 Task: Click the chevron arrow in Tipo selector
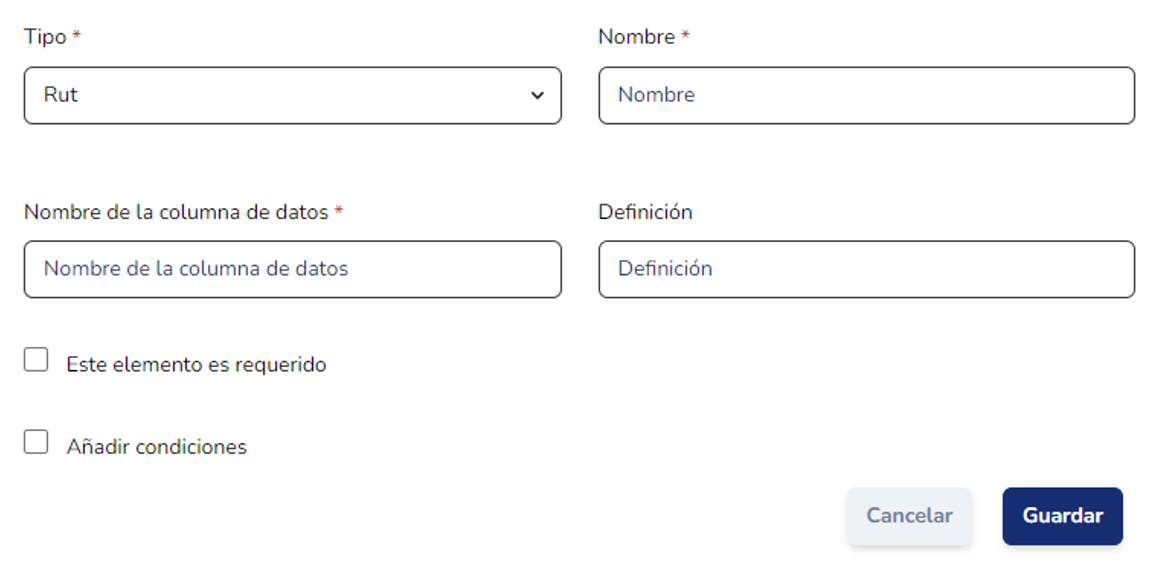pos(537,96)
